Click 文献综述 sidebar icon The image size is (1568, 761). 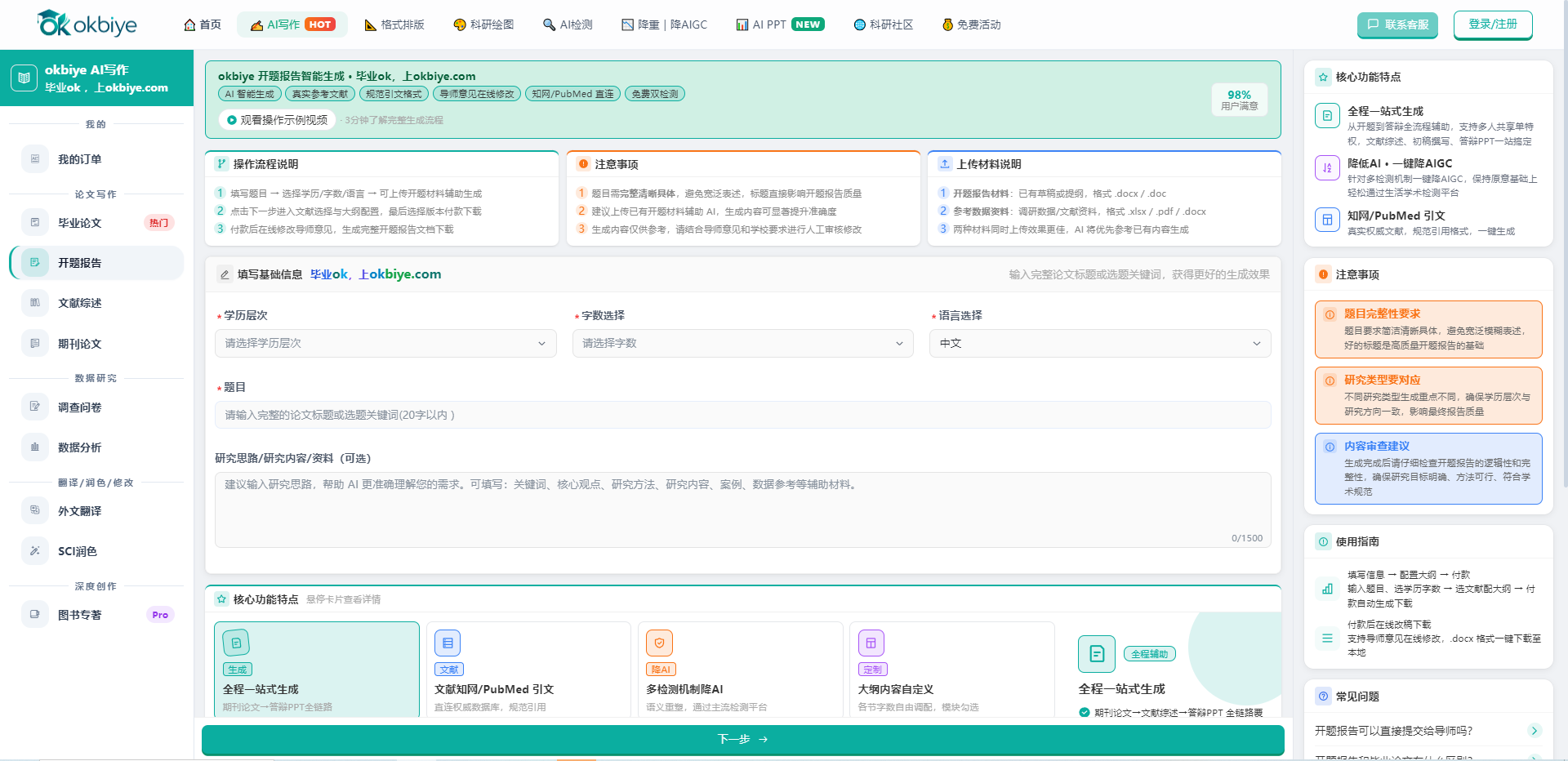(34, 303)
